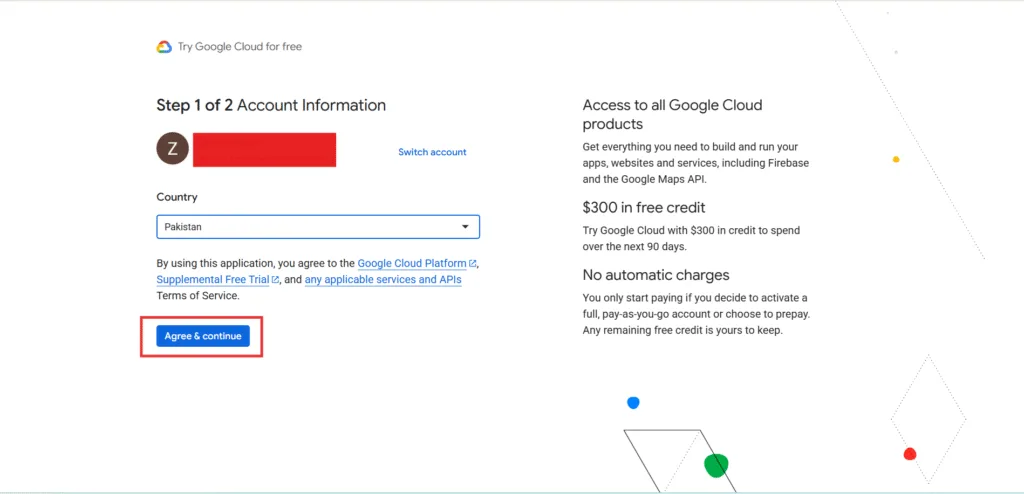The height and width of the screenshot is (494, 1024).
Task: Click external-link icon after Supplemental Free Trial
Action: click(x=276, y=280)
